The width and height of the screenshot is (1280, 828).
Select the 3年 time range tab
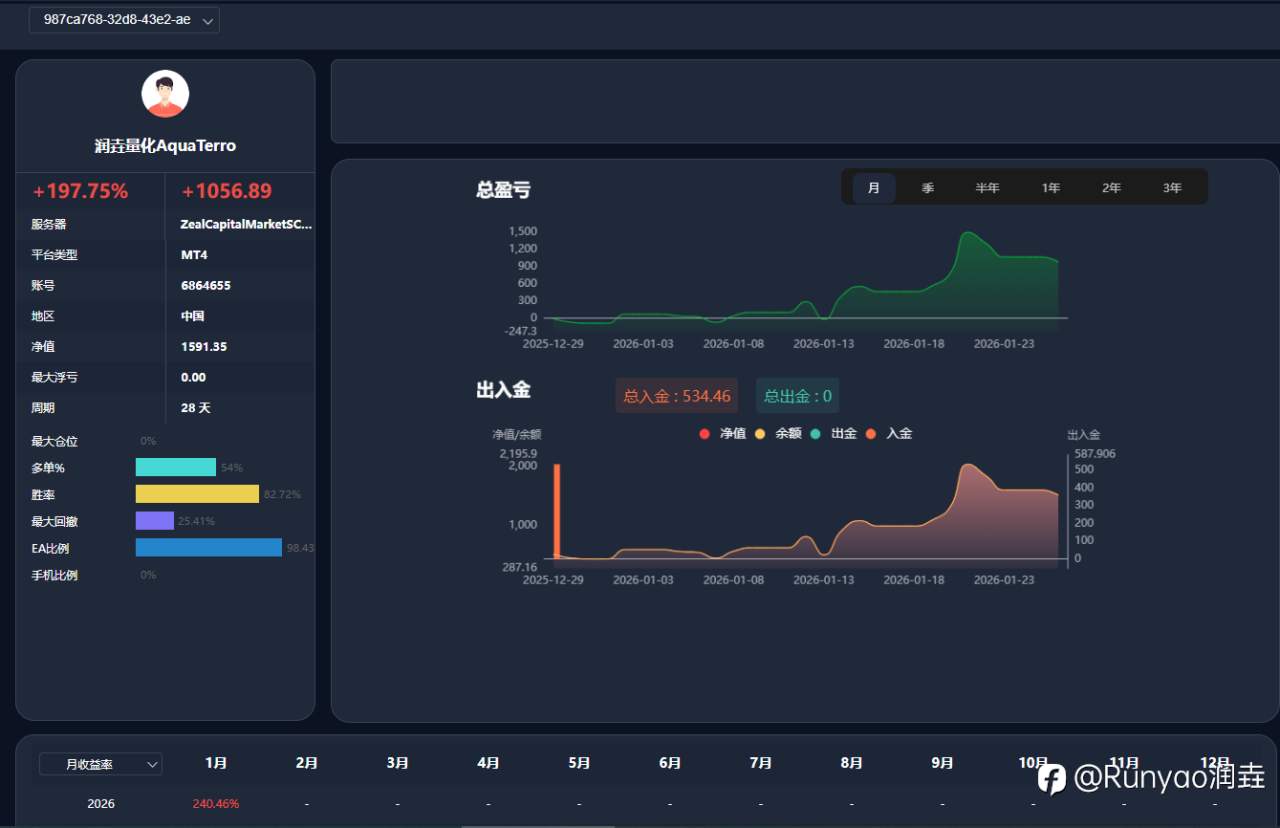click(x=1172, y=187)
